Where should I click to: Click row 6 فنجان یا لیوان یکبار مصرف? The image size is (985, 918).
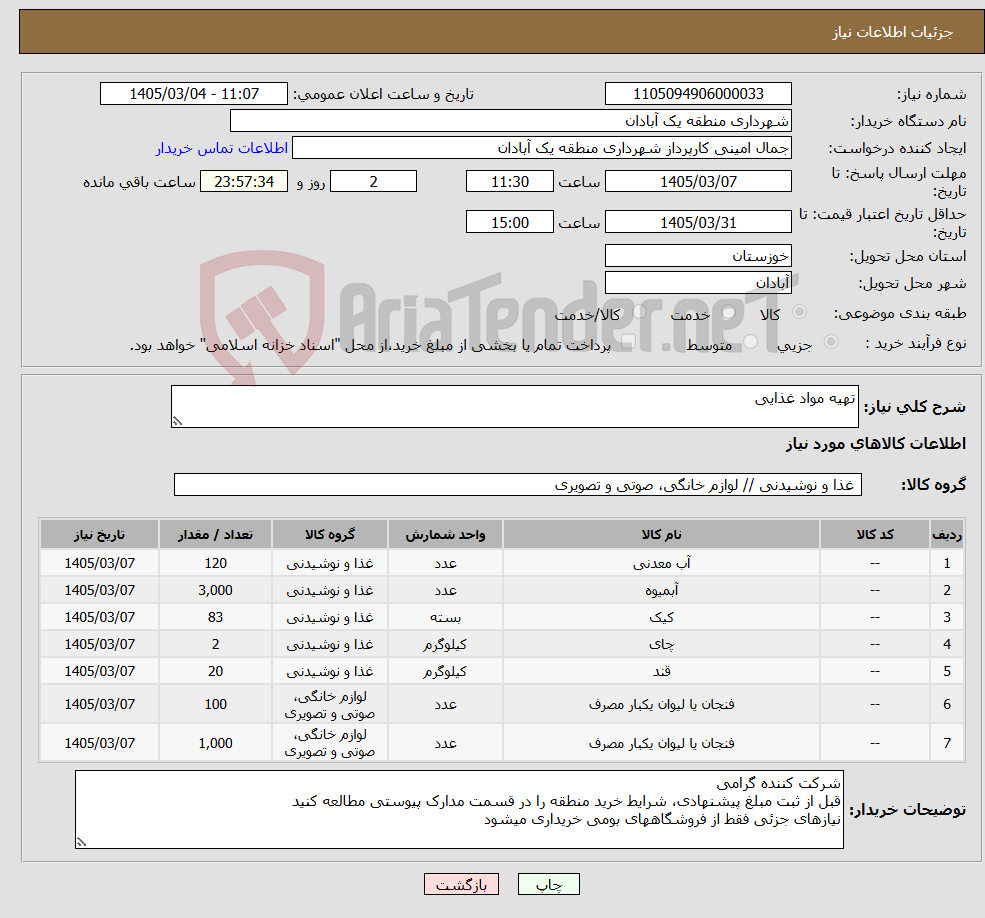[661, 704]
